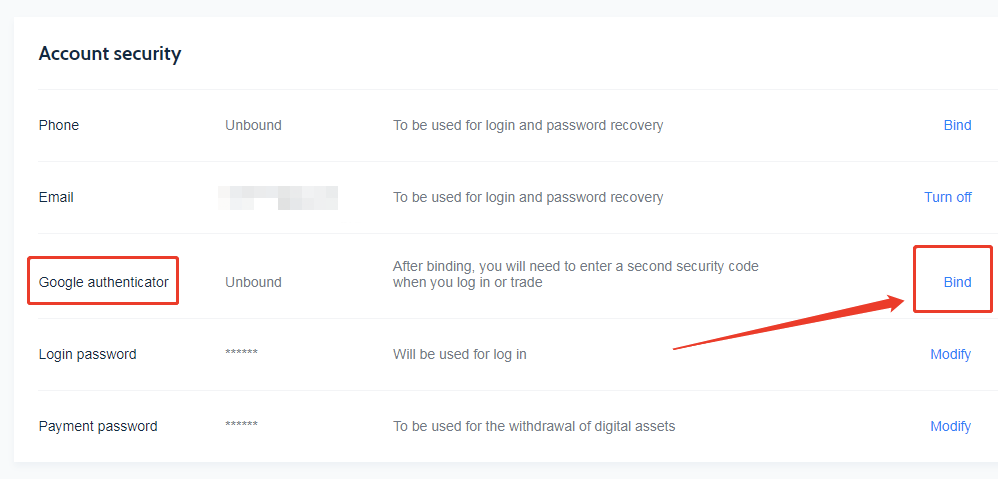
Task: Click masked asterisks of Login password
Action: tap(242, 354)
